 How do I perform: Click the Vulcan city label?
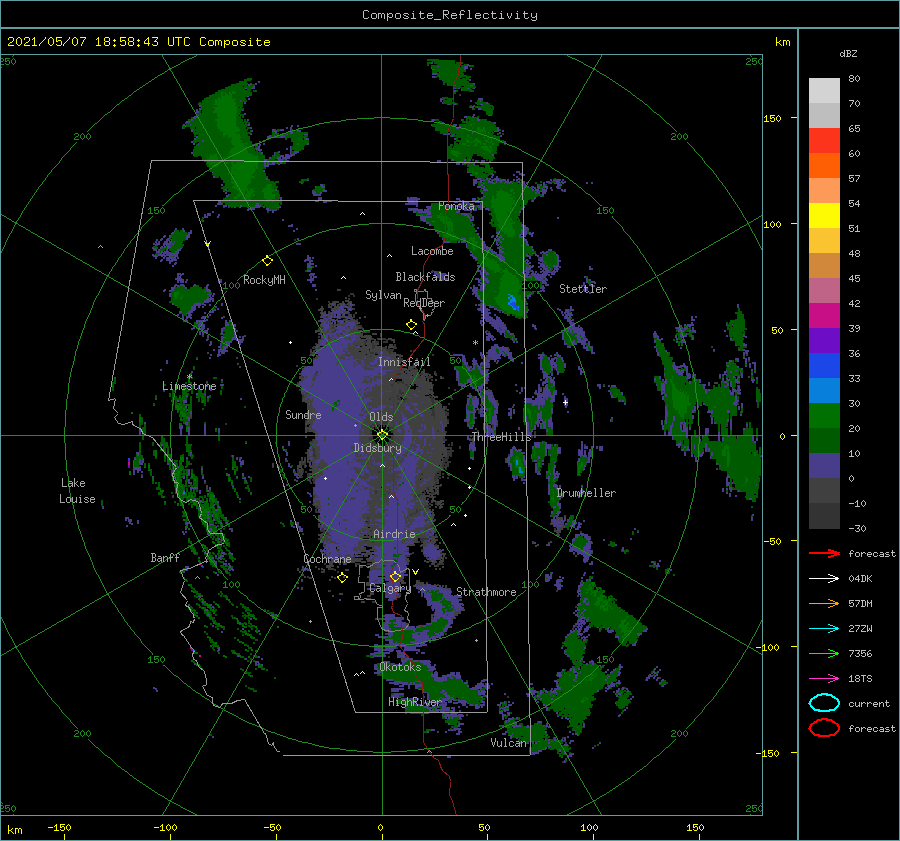[509, 743]
